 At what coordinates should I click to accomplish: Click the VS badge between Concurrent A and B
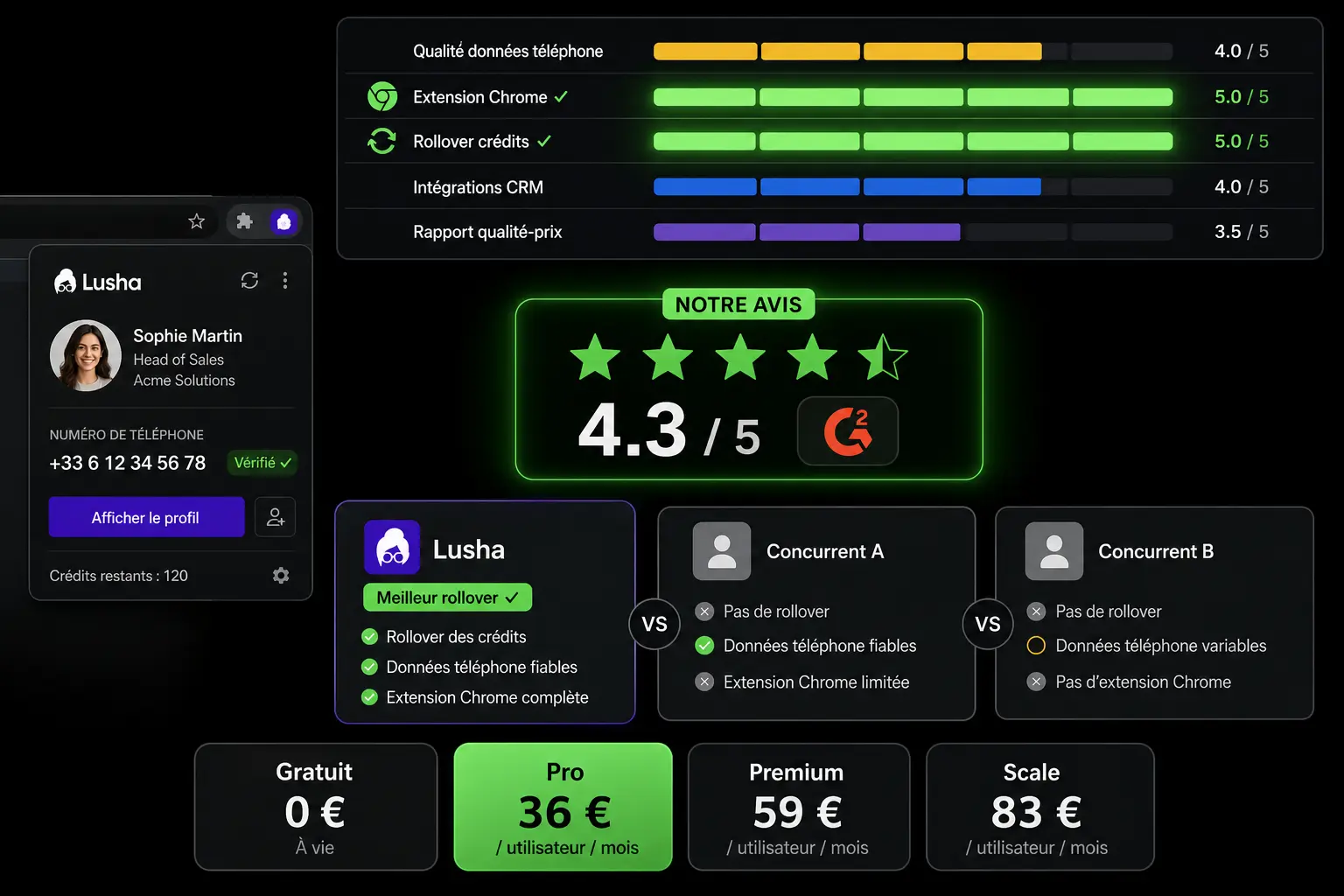pos(988,624)
